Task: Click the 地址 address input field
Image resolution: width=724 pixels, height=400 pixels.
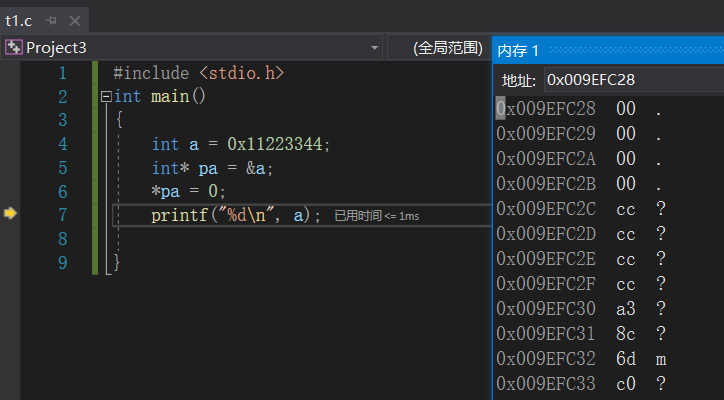Action: click(x=632, y=80)
